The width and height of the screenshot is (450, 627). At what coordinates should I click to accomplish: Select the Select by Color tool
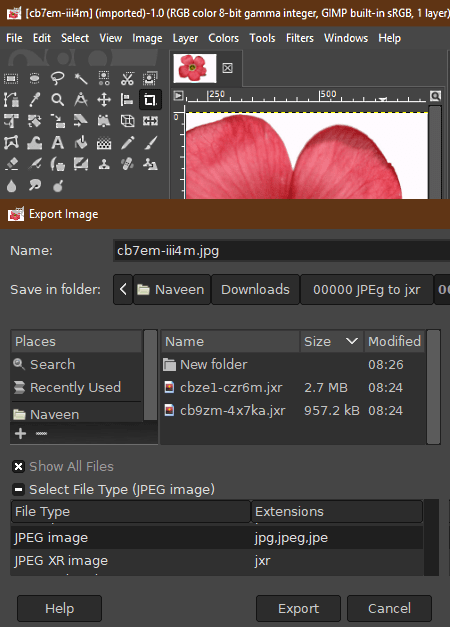coord(104,78)
